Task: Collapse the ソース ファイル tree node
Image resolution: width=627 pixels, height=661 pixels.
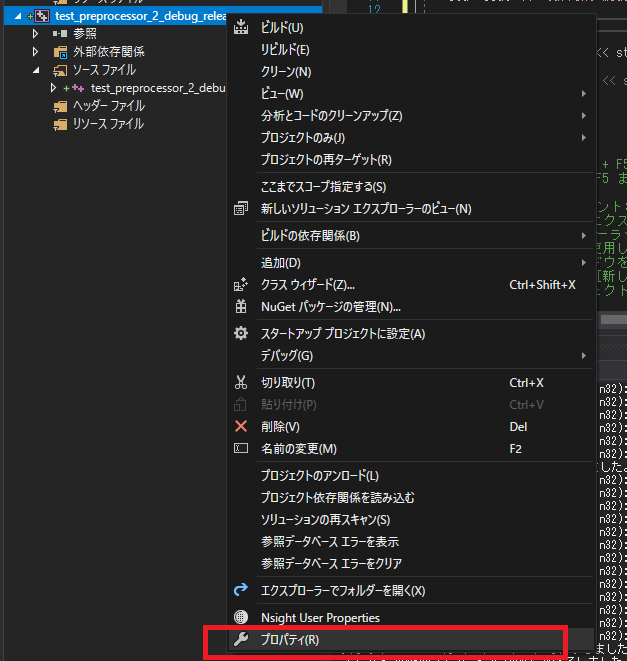Action: coord(36,70)
